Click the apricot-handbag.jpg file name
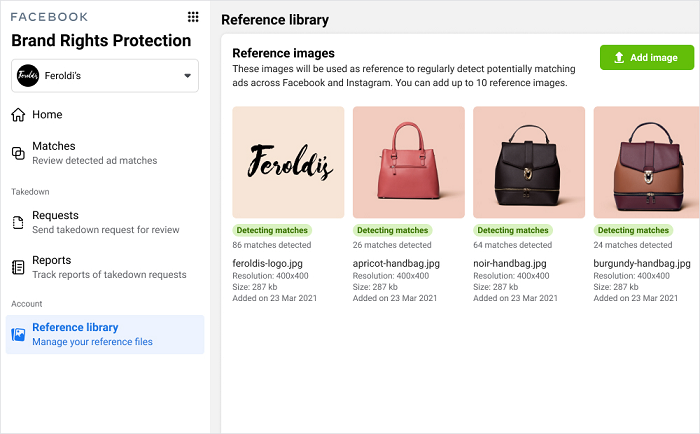The height and width of the screenshot is (434, 700). tap(398, 263)
